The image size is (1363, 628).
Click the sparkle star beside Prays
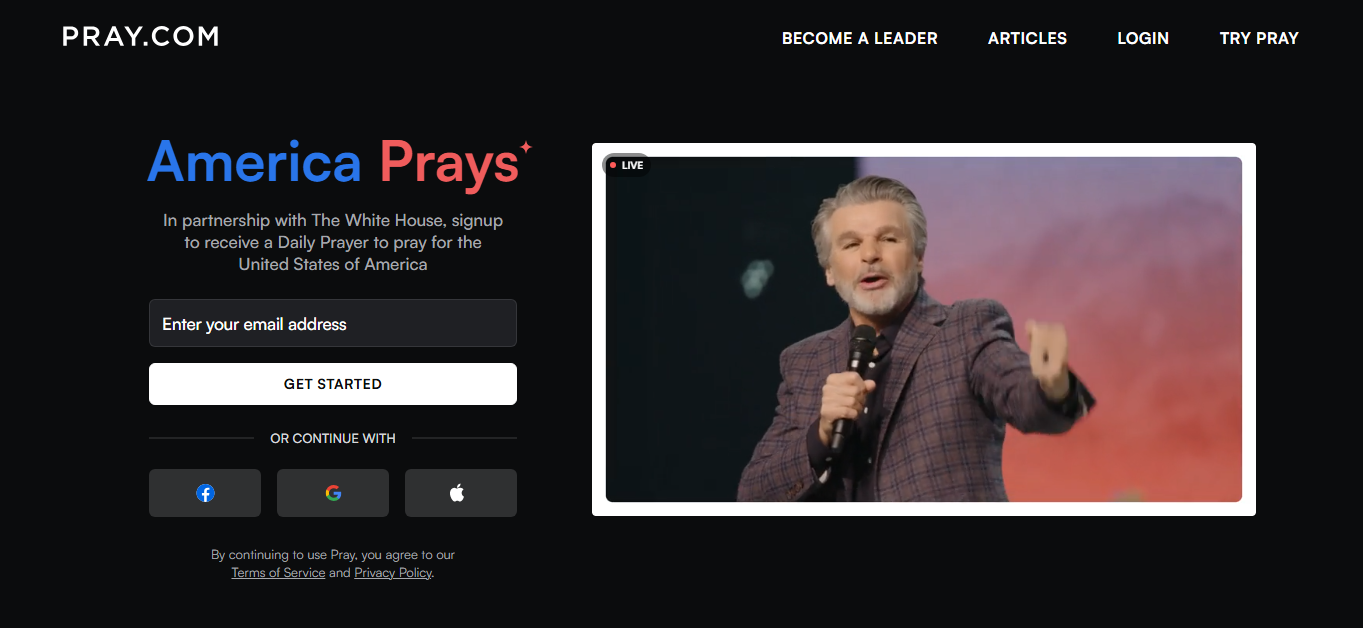click(525, 148)
